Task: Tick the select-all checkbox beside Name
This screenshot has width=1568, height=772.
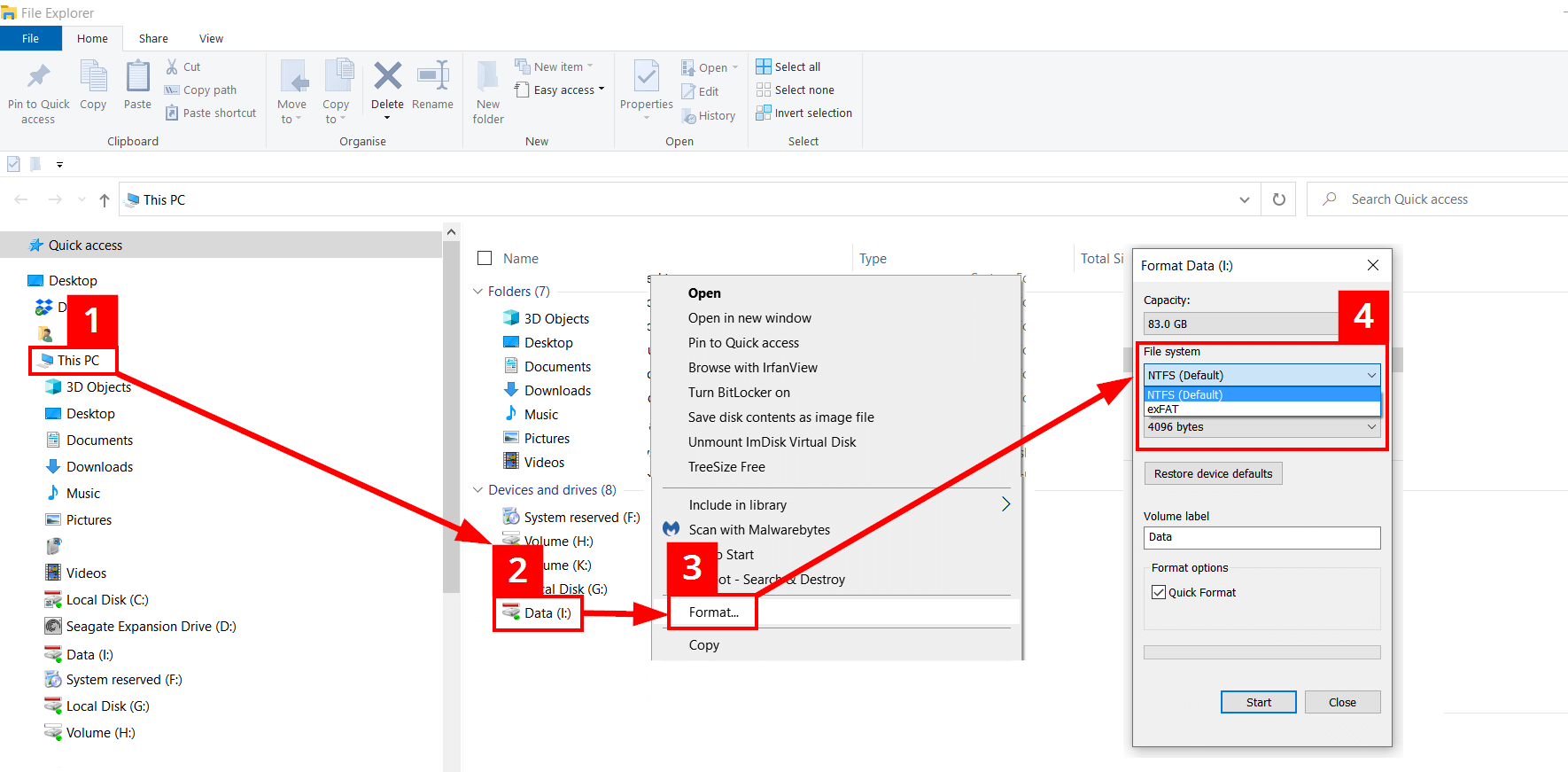Action: tap(485, 258)
